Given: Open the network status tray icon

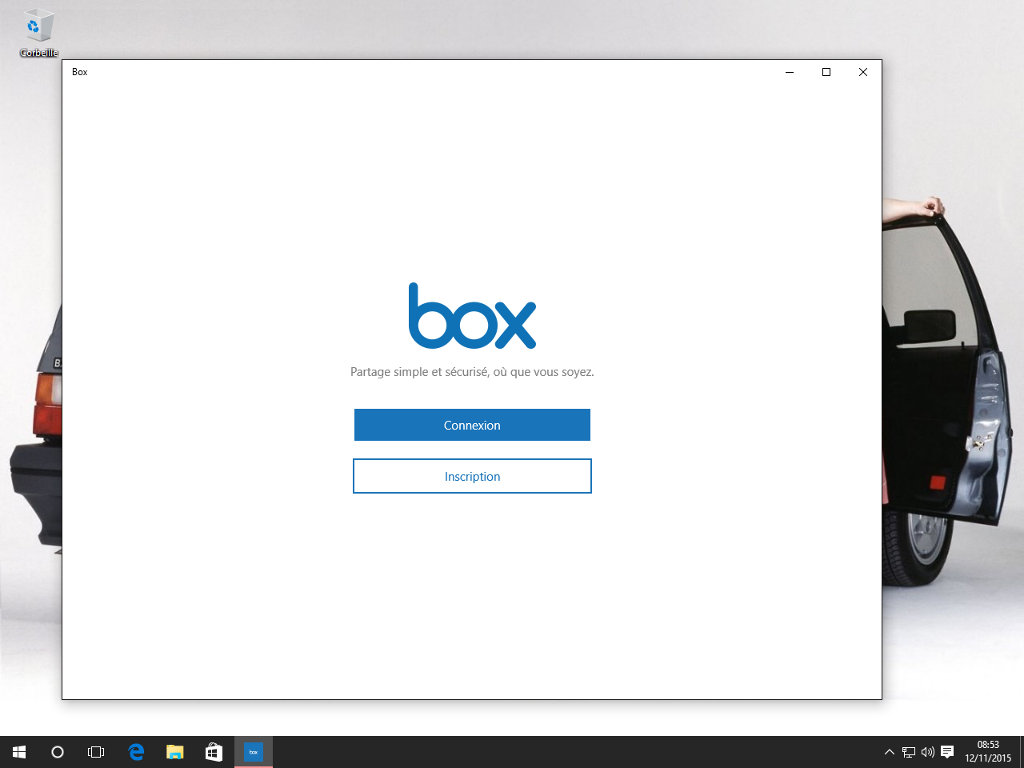Looking at the screenshot, I should click(x=909, y=752).
